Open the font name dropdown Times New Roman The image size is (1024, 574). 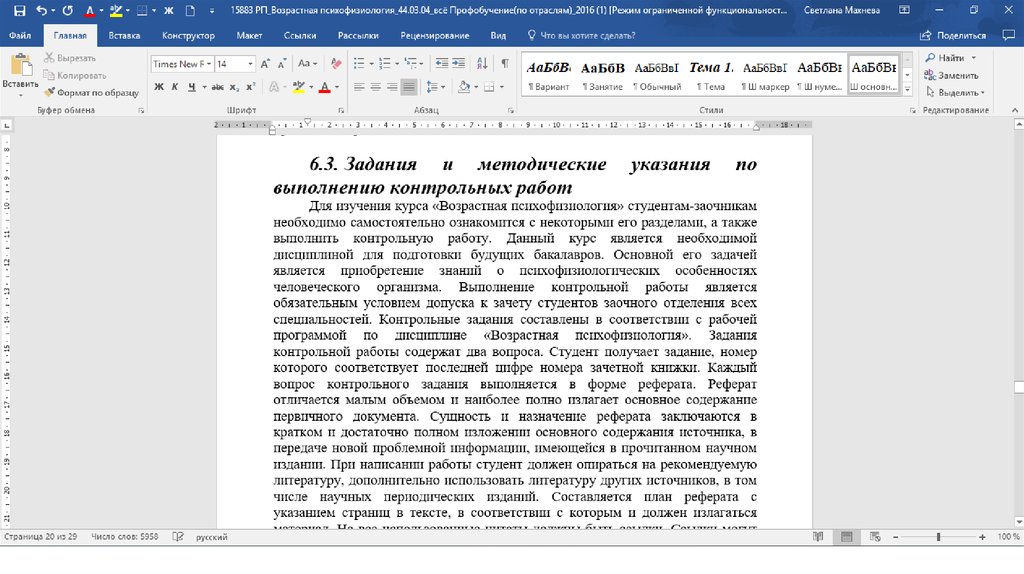(x=182, y=64)
